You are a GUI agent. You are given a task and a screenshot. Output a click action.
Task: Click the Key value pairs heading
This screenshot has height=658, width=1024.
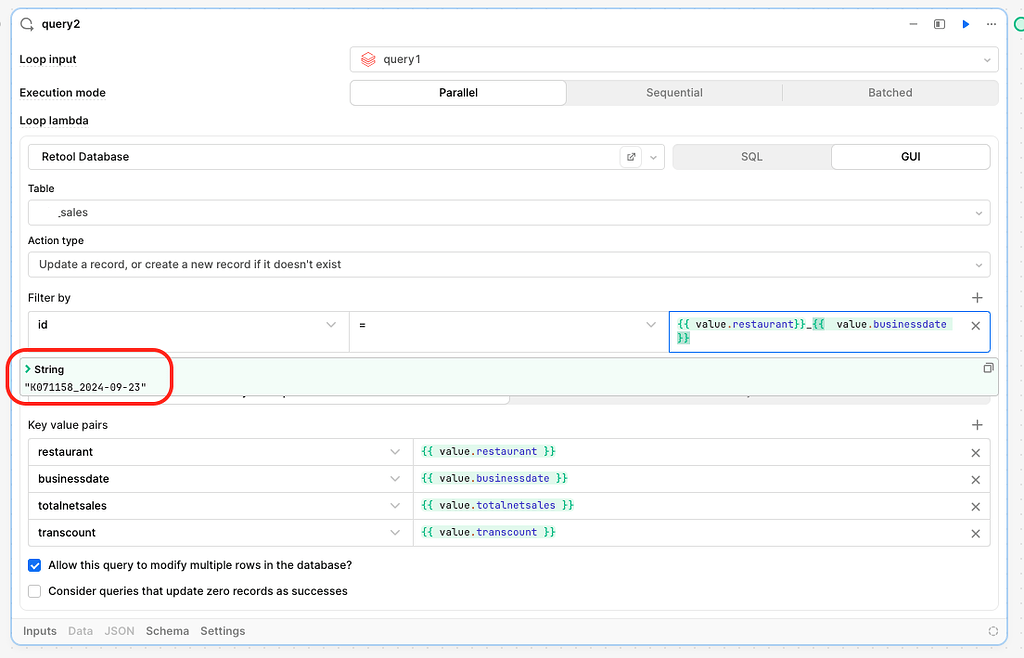68,425
